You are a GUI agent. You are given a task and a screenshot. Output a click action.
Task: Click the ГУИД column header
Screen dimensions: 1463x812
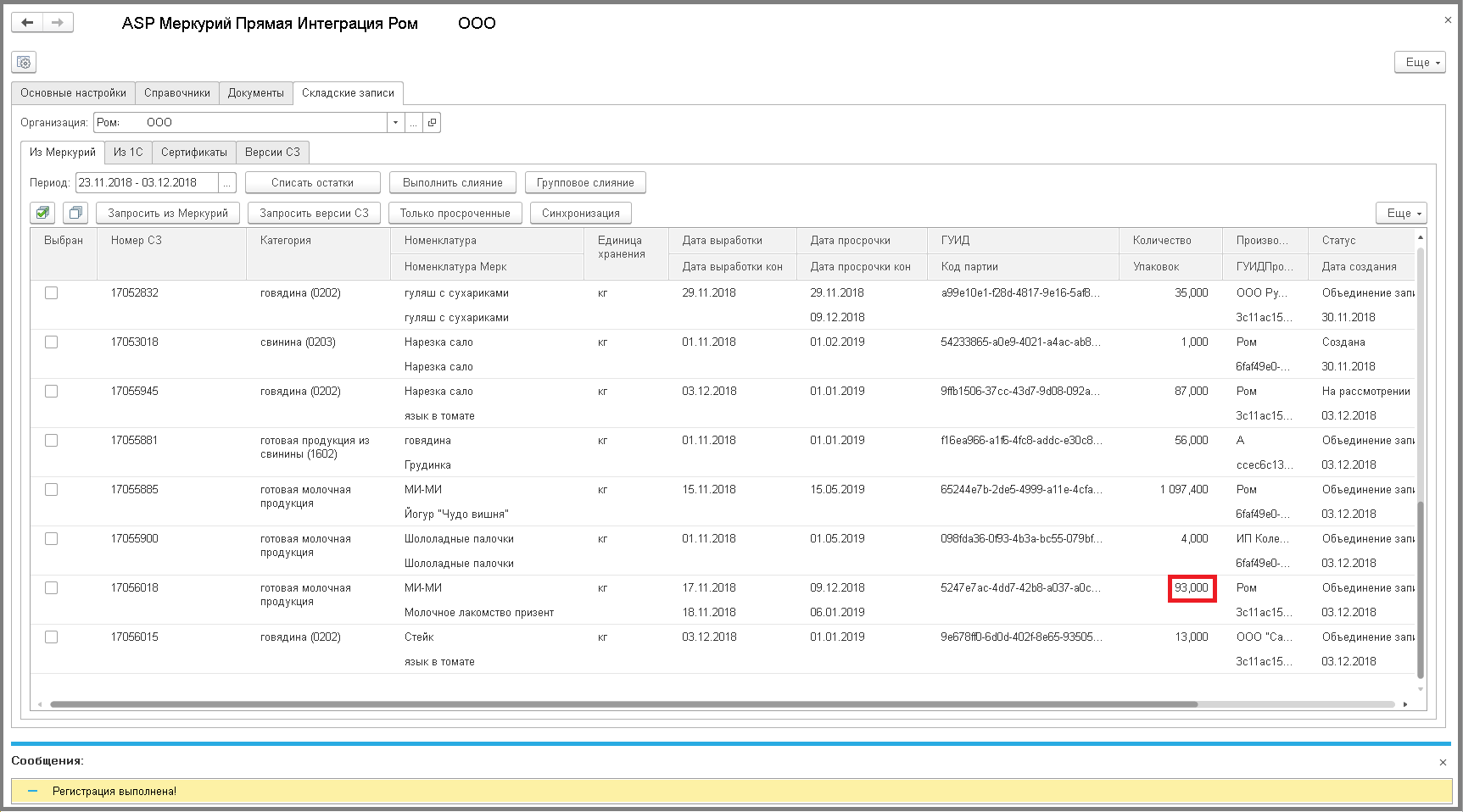tap(1023, 241)
